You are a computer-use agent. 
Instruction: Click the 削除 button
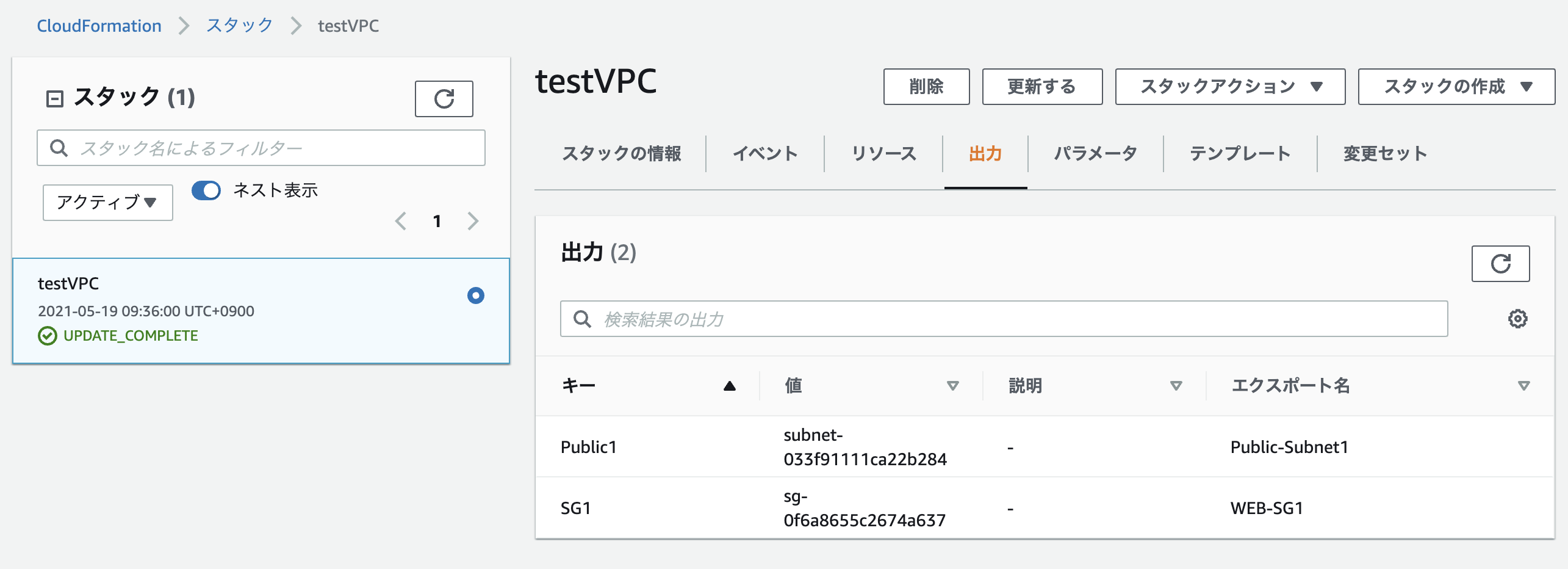tap(926, 87)
